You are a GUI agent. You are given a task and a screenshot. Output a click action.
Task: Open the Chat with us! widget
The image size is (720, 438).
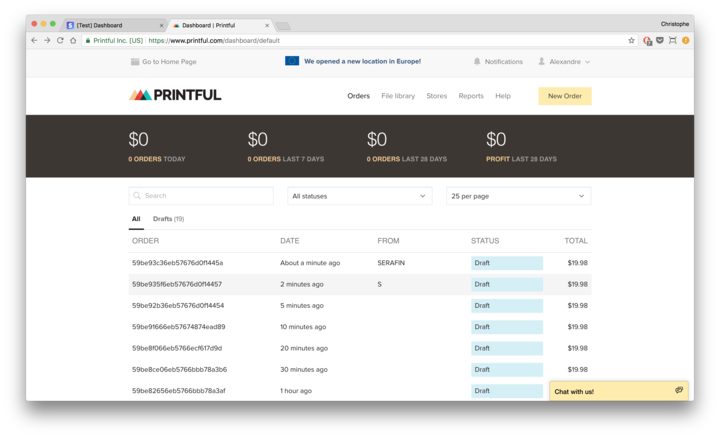(x=619, y=391)
